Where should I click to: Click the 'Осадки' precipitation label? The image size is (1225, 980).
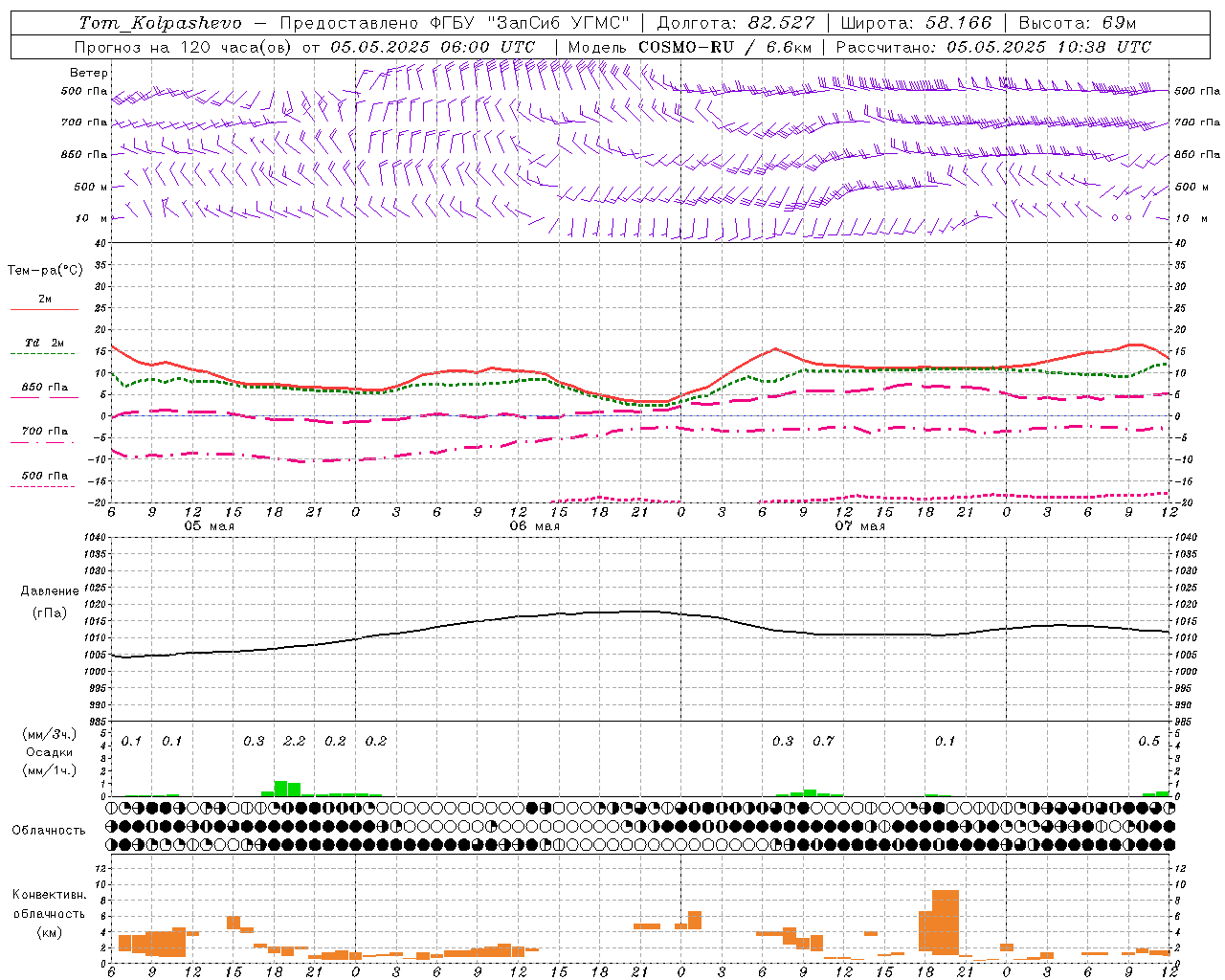click(x=49, y=752)
